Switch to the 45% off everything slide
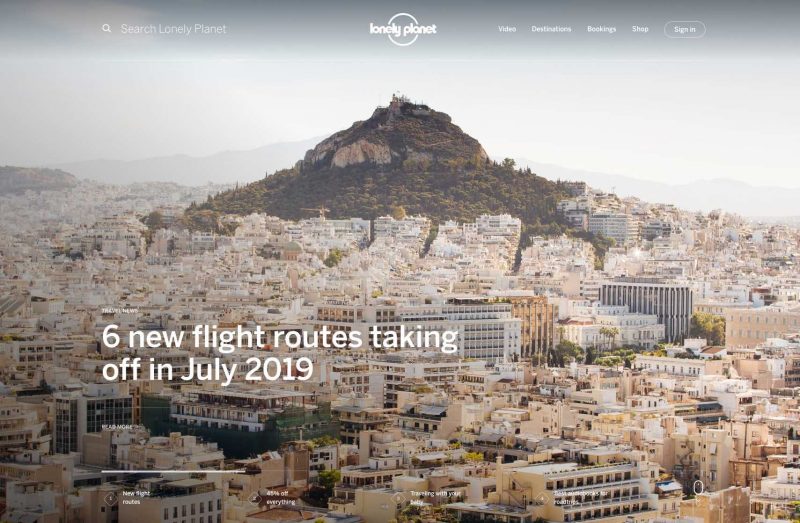Screen dimensions: 800x523 (x=281, y=497)
